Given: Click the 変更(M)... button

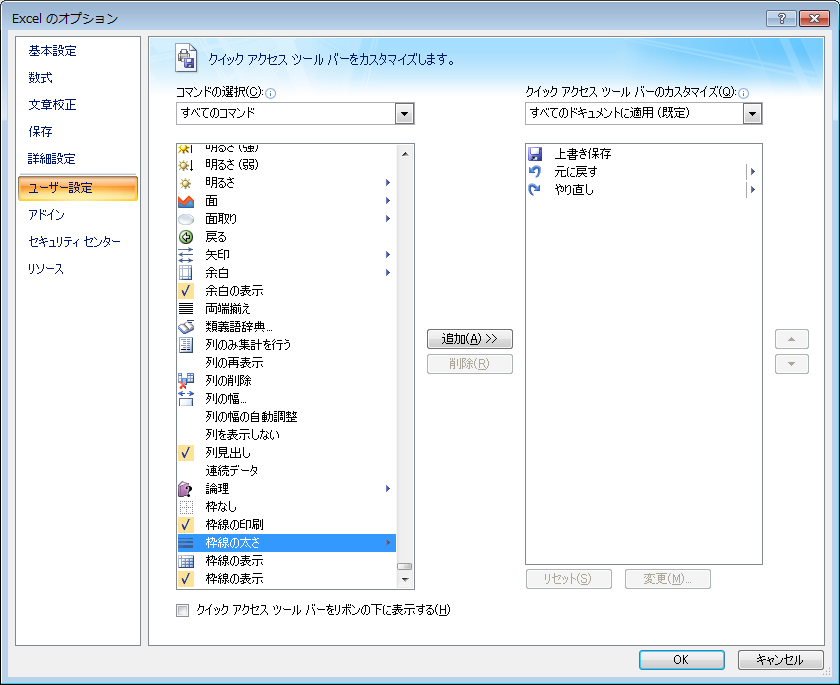Looking at the screenshot, I should [x=668, y=579].
